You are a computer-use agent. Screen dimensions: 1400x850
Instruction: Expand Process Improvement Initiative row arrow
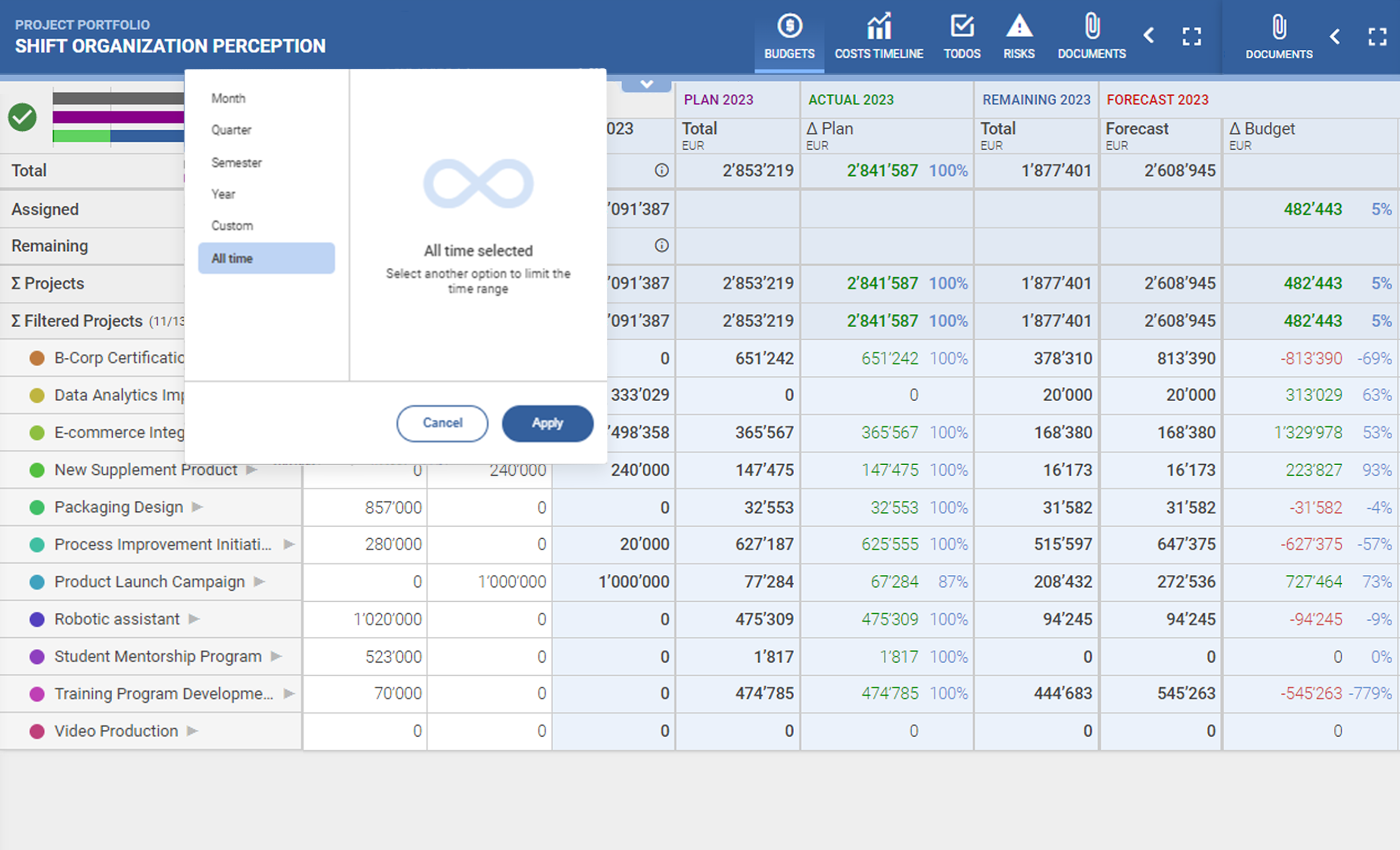click(x=289, y=544)
